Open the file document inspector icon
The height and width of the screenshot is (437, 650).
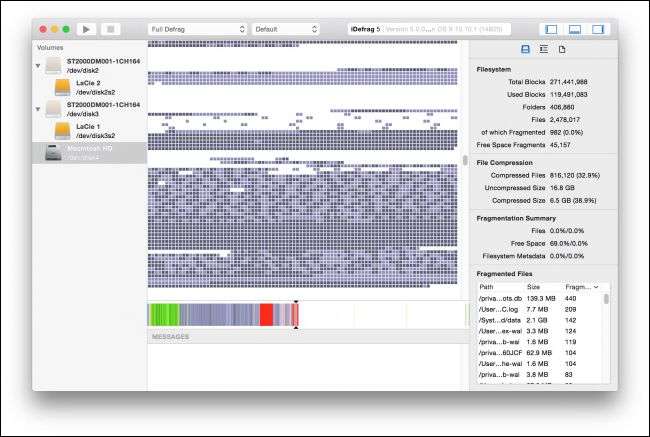561,49
